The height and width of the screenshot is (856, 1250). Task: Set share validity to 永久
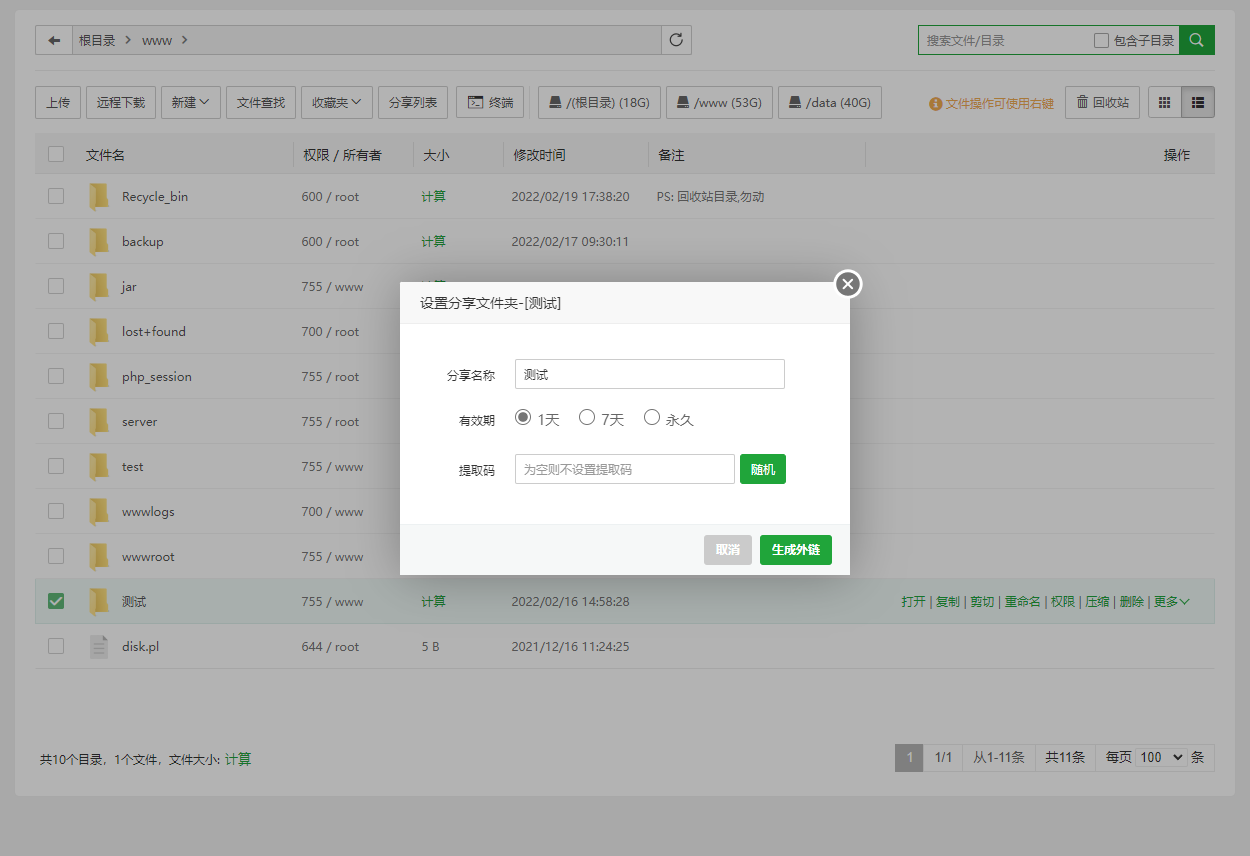tap(652, 419)
